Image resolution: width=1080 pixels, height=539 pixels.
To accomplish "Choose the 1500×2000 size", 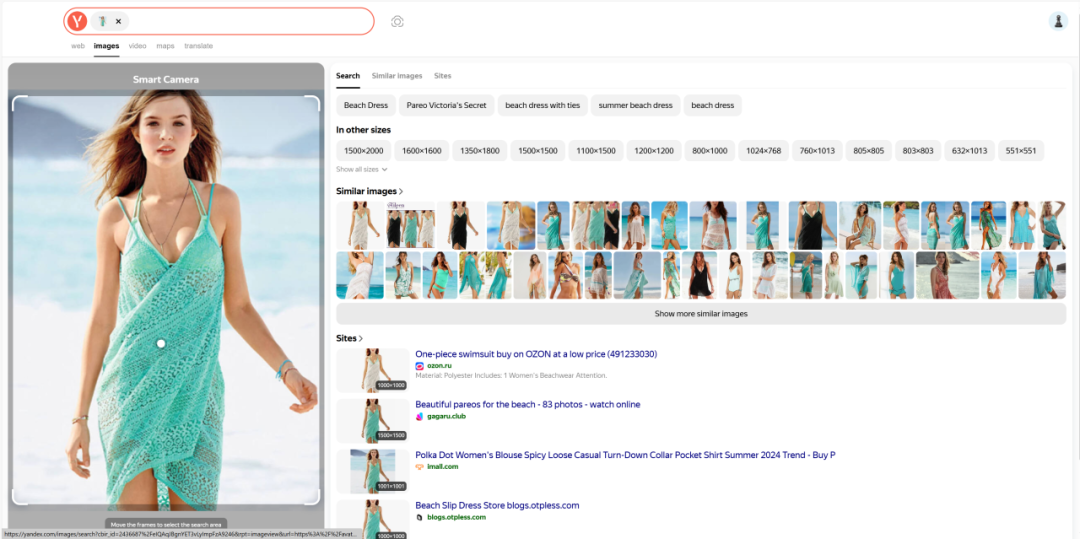I will [364, 151].
